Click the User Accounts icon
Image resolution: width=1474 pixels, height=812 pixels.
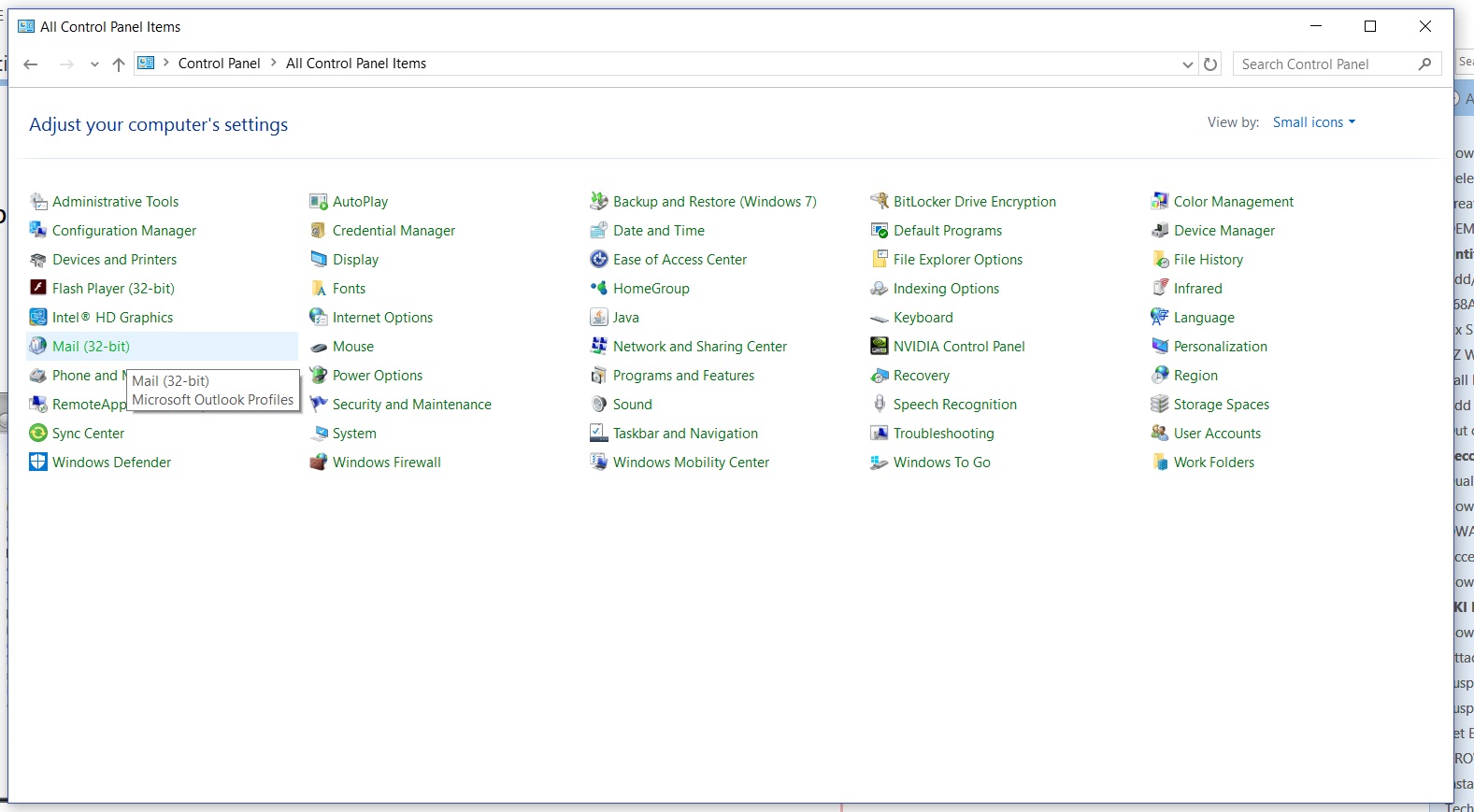click(x=1160, y=434)
